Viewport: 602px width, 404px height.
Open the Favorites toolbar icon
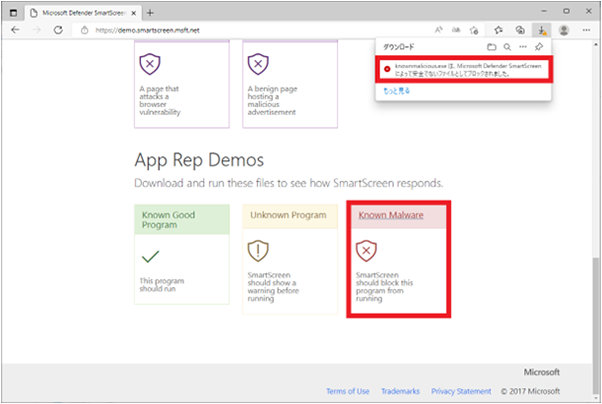(498, 30)
